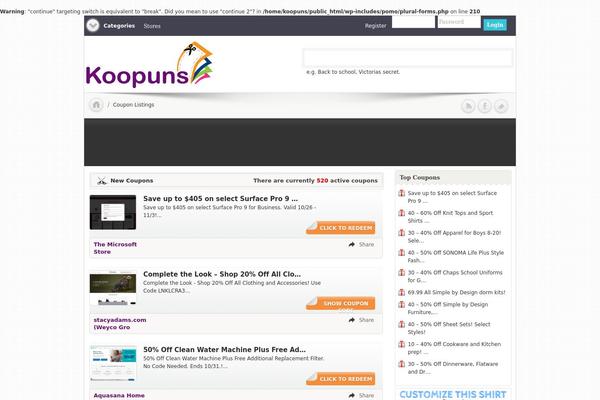Click coupon icon beside 'Save up to $405' top coupon
This screenshot has height=400, width=600.
pos(401,193)
